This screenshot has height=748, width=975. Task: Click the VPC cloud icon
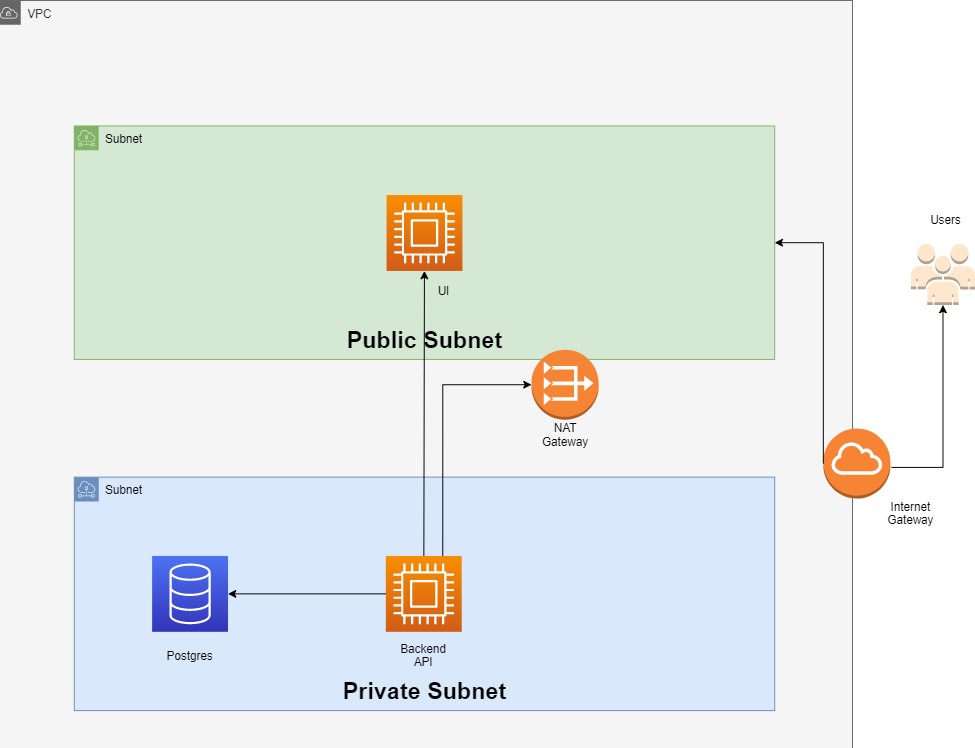10,12
